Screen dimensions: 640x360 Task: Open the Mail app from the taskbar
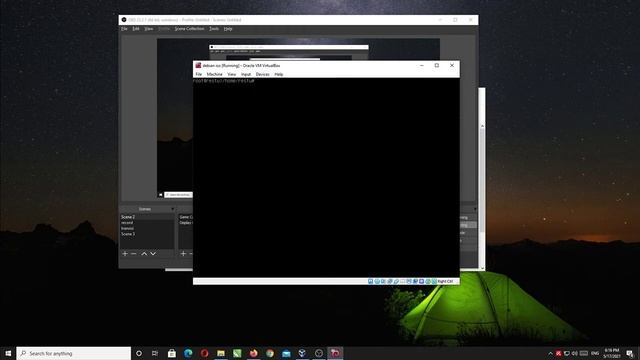[x=286, y=353]
